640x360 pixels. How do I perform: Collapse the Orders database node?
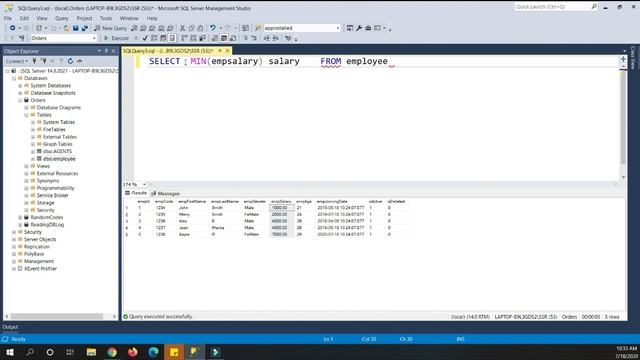point(20,100)
